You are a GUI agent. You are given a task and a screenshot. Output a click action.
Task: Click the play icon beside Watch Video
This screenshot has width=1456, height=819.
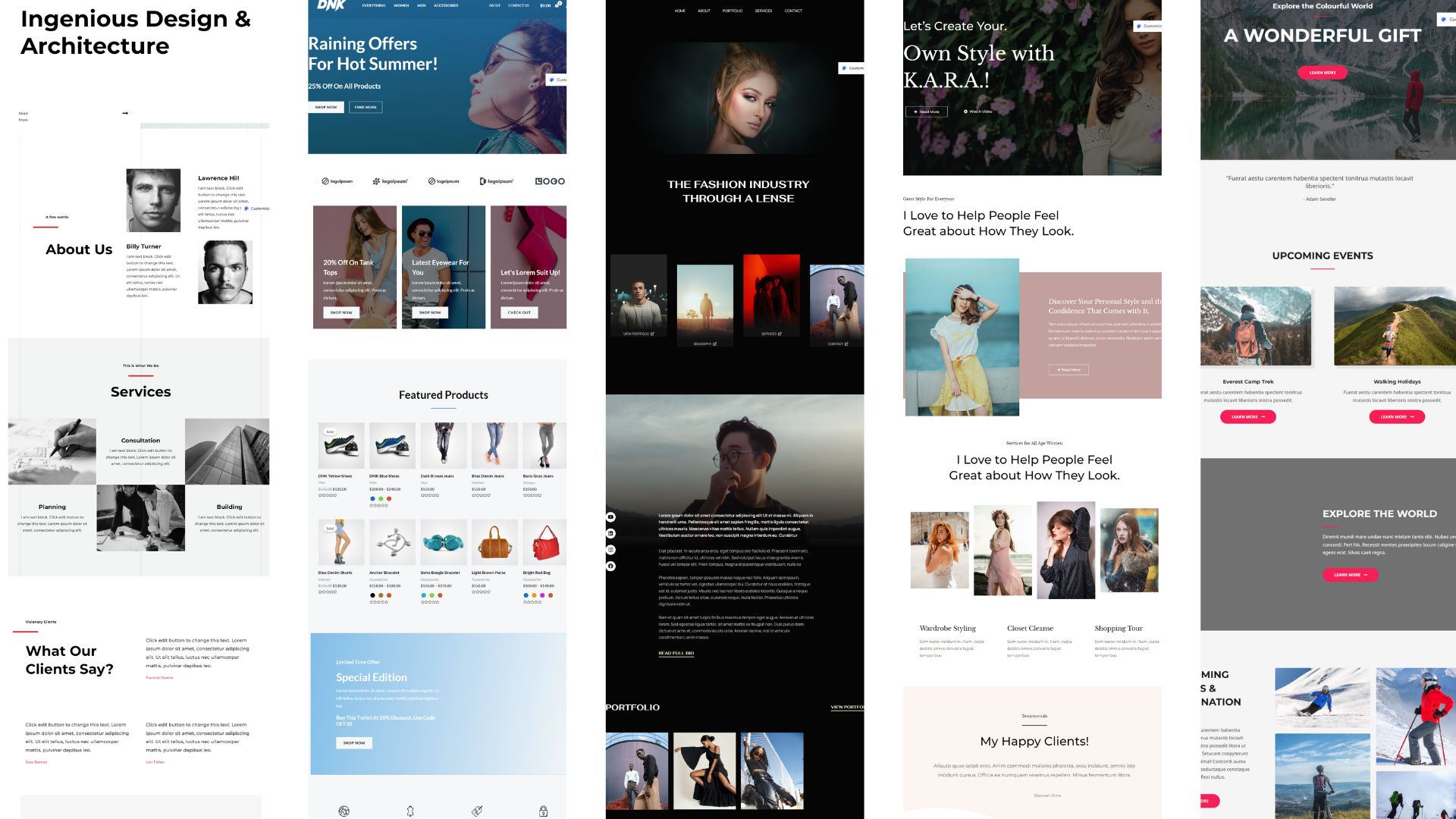pyautogui.click(x=965, y=111)
